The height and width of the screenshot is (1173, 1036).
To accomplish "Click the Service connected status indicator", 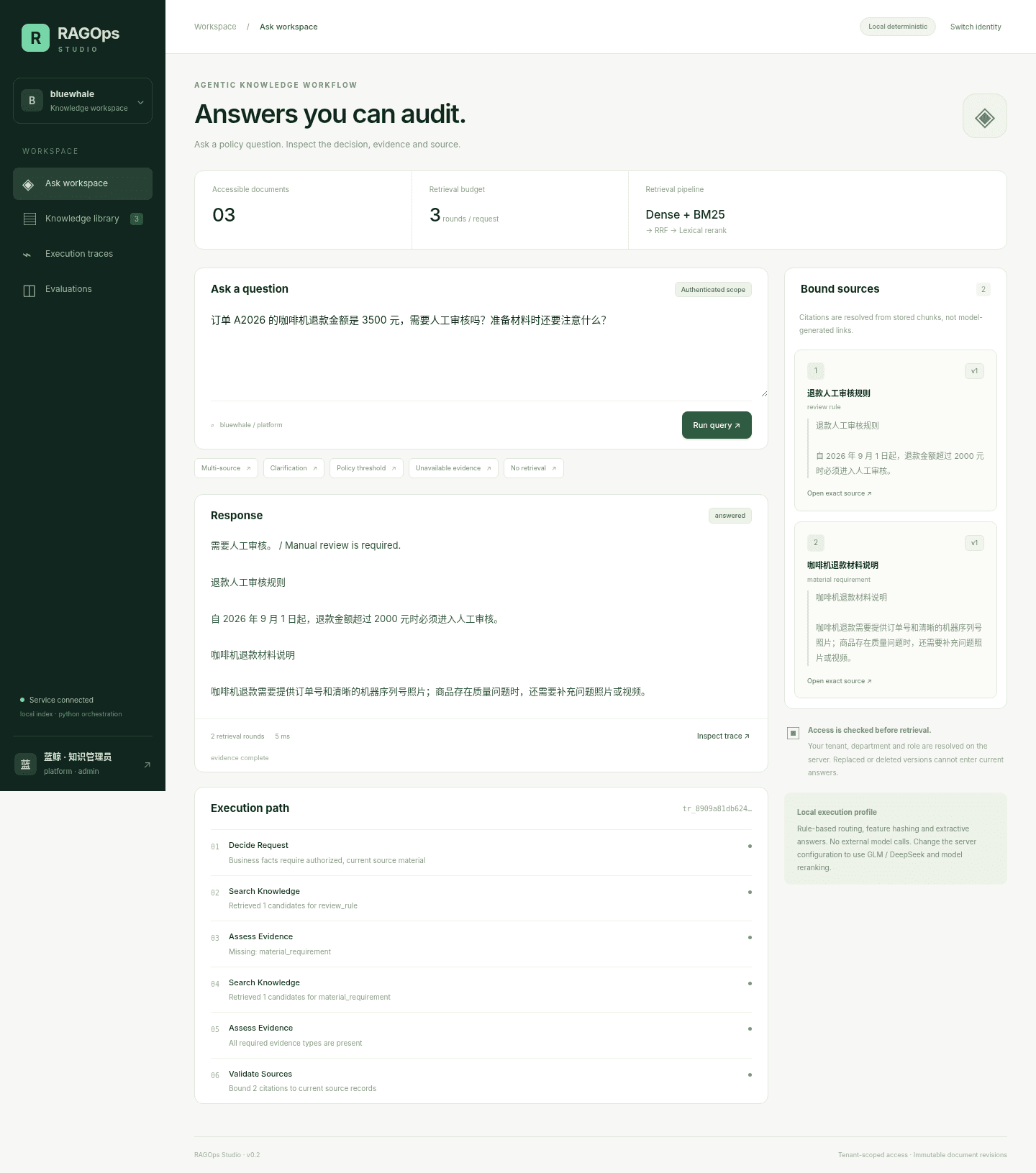I will 57,700.
